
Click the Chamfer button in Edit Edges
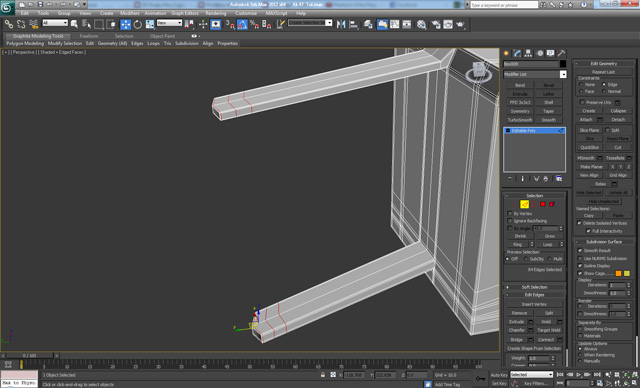click(x=517, y=330)
